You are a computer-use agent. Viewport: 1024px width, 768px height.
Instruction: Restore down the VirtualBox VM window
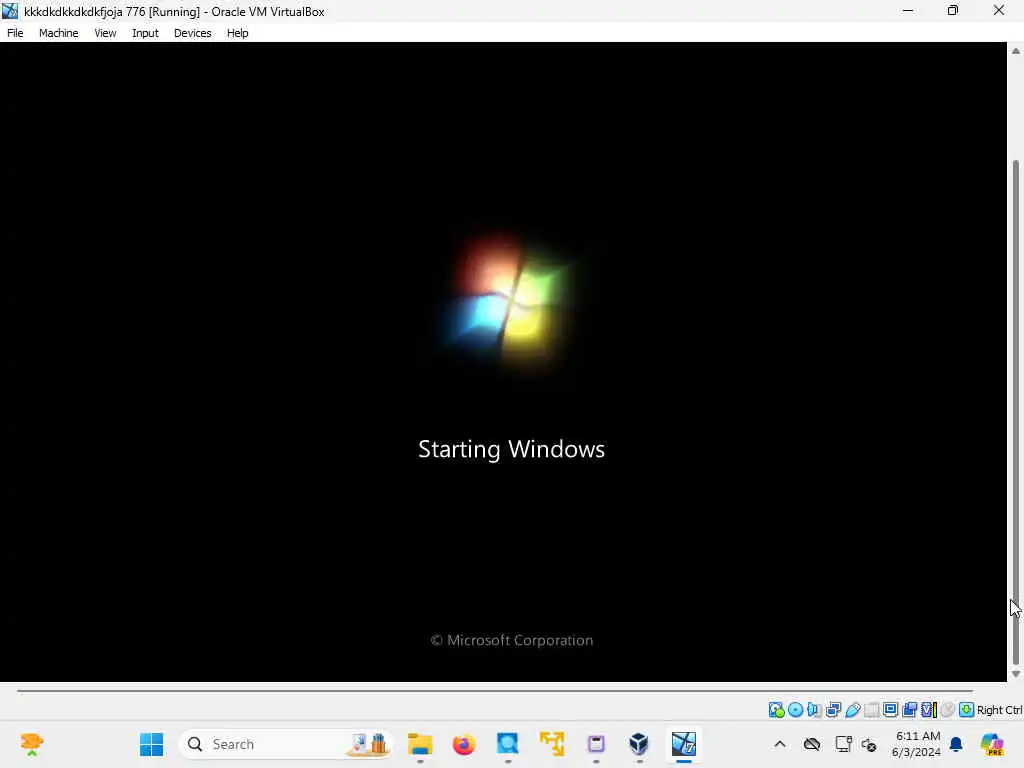pos(953,10)
